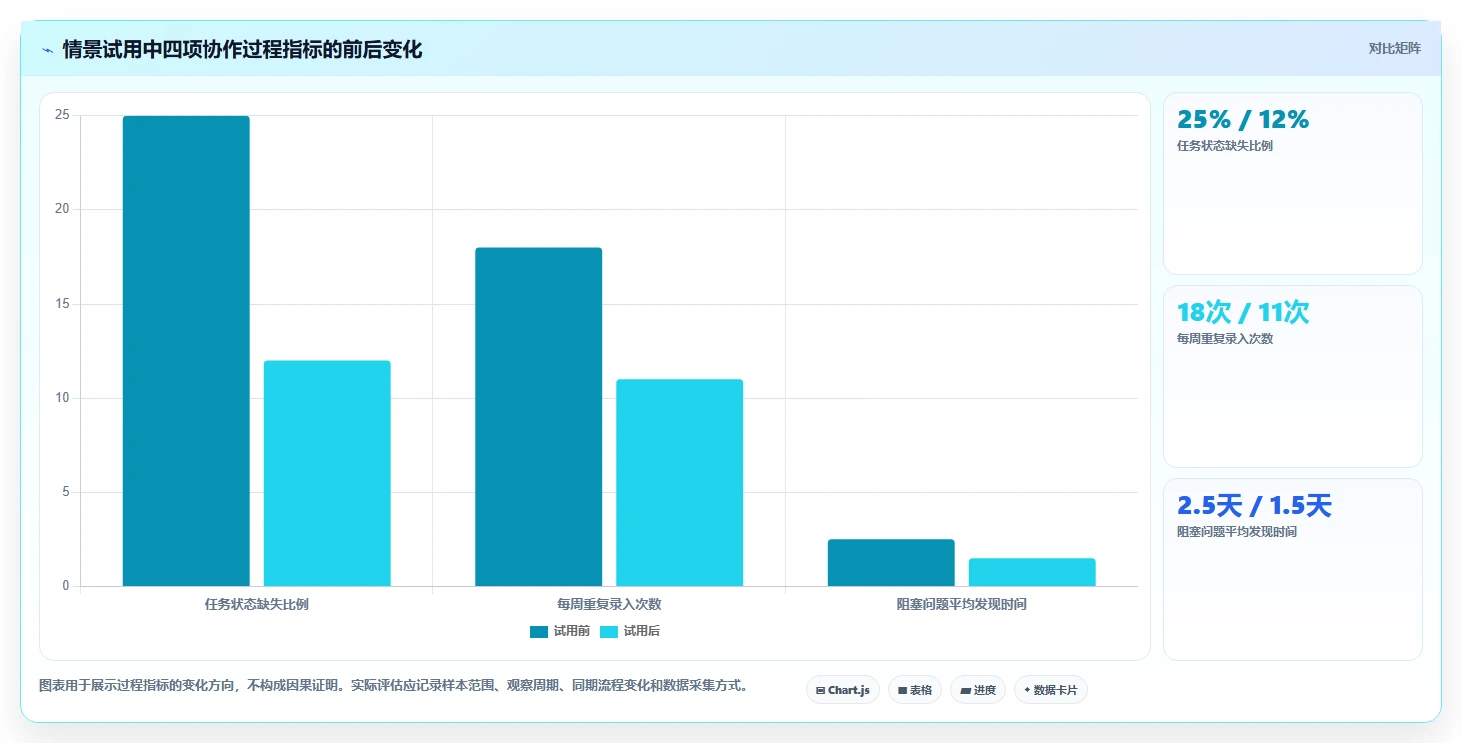Click the 试用前 bar for 阻塞问题平均发现时间
The width and height of the screenshot is (1462, 743).
(891, 563)
